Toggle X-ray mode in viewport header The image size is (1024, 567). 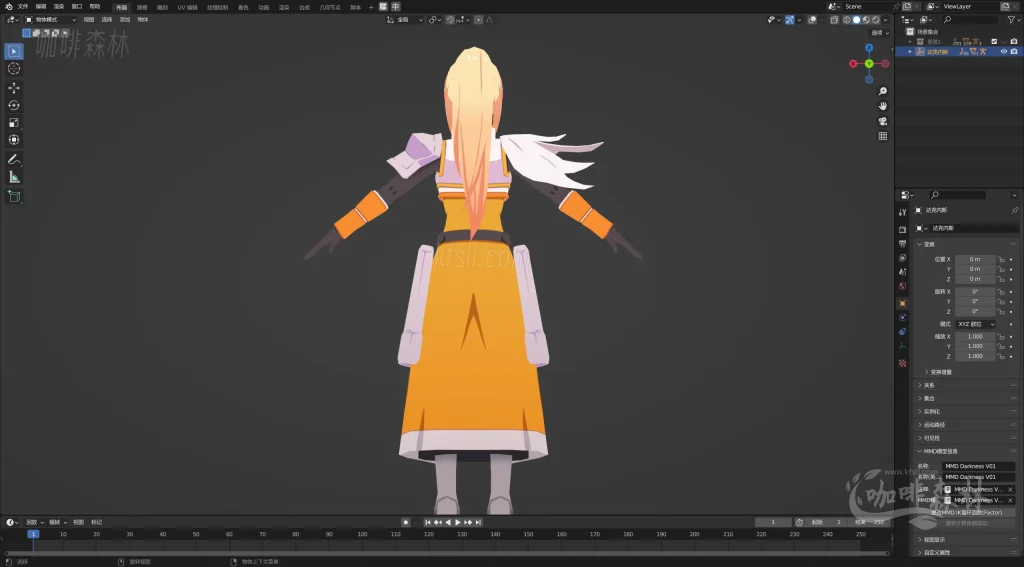[834, 20]
